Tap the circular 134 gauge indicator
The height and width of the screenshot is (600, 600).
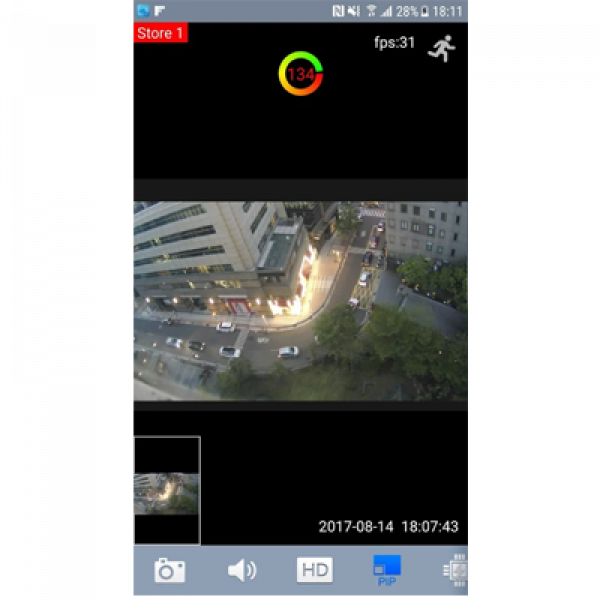(301, 73)
